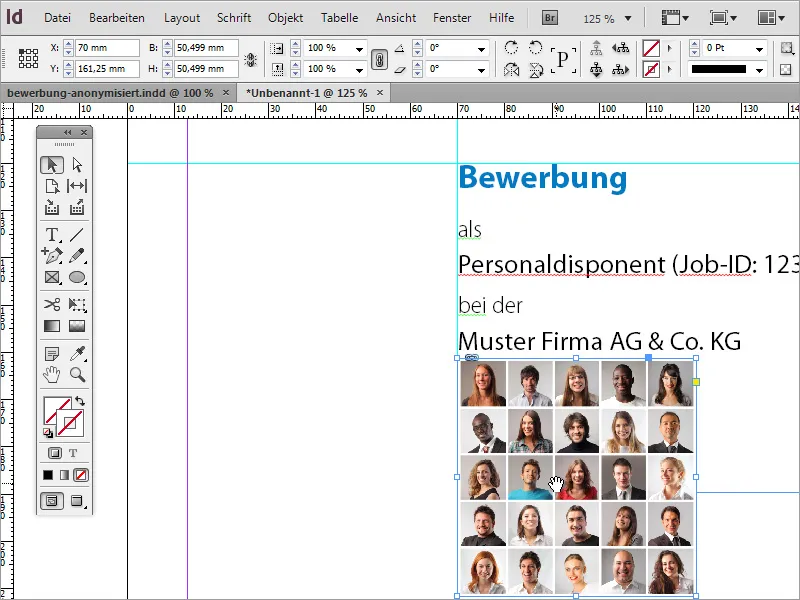Screen dimensions: 800x600
Task: Toggle Normal view mode button
Action: (52, 501)
